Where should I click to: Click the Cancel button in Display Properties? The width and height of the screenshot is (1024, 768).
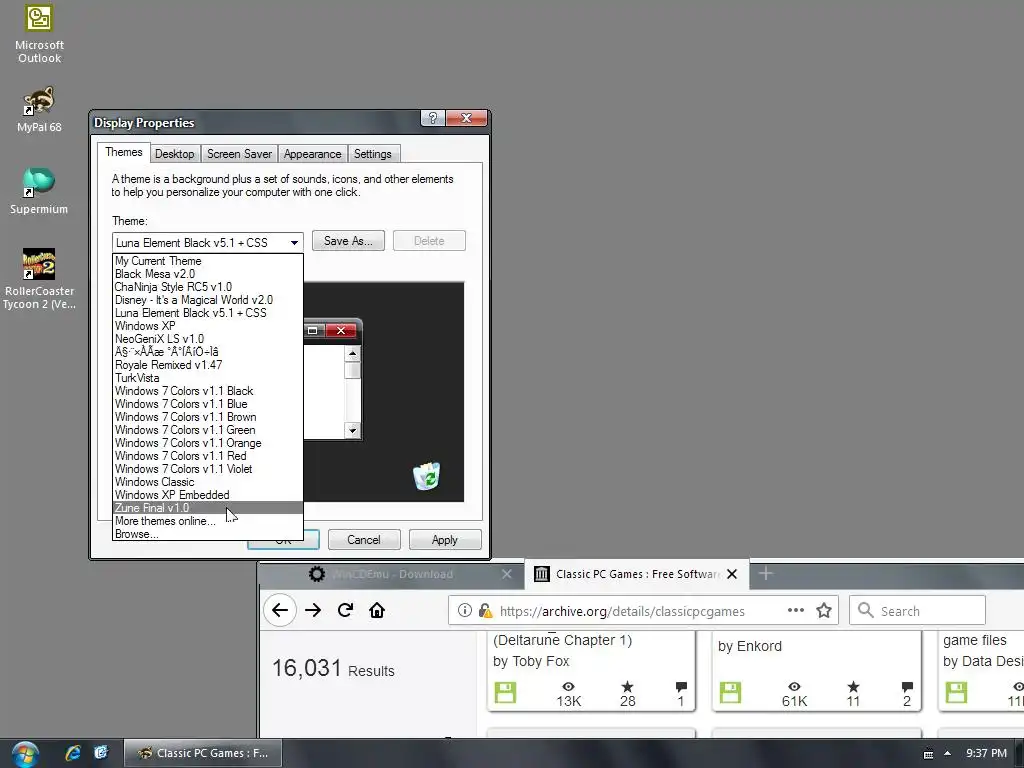pyautogui.click(x=364, y=540)
